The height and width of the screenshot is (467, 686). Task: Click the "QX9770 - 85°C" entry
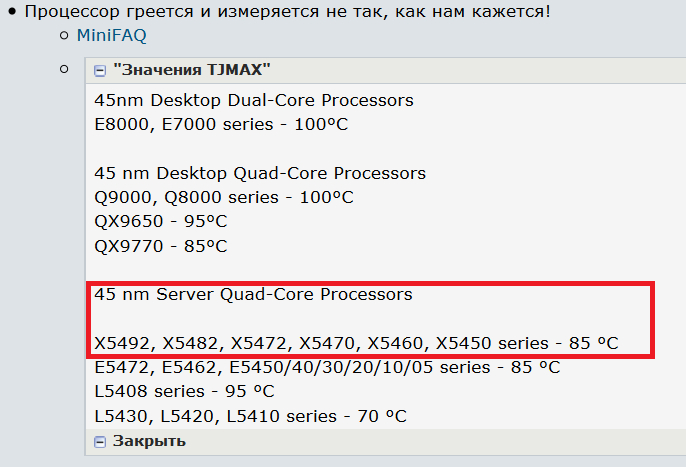[x=161, y=245]
